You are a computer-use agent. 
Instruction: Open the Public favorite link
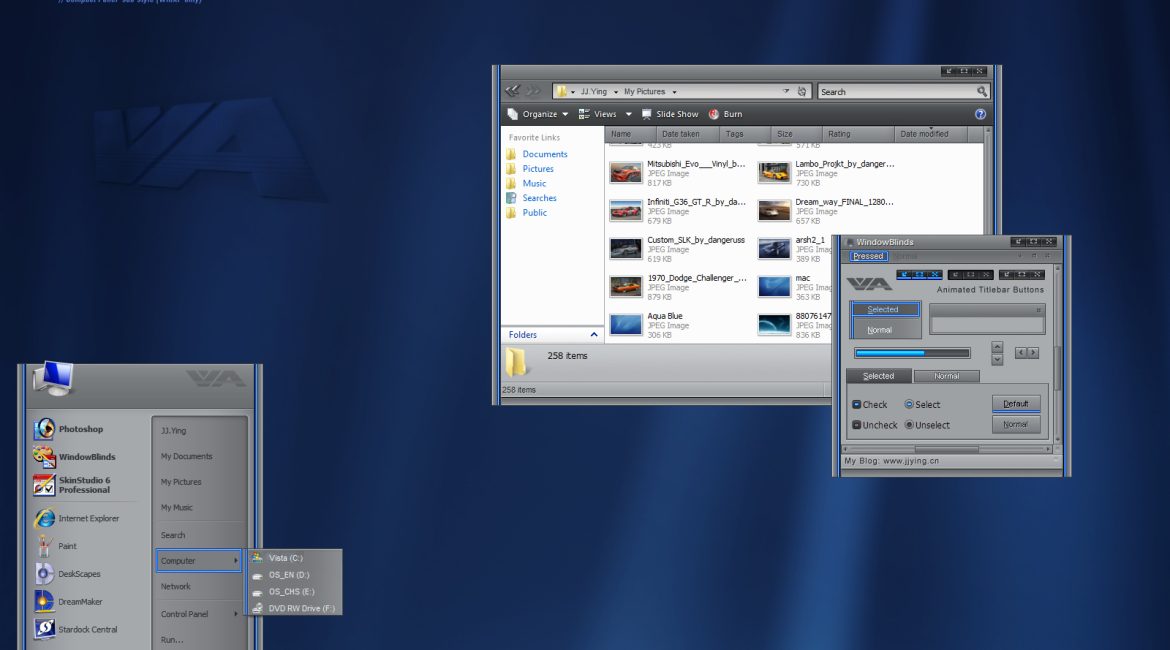tap(534, 213)
